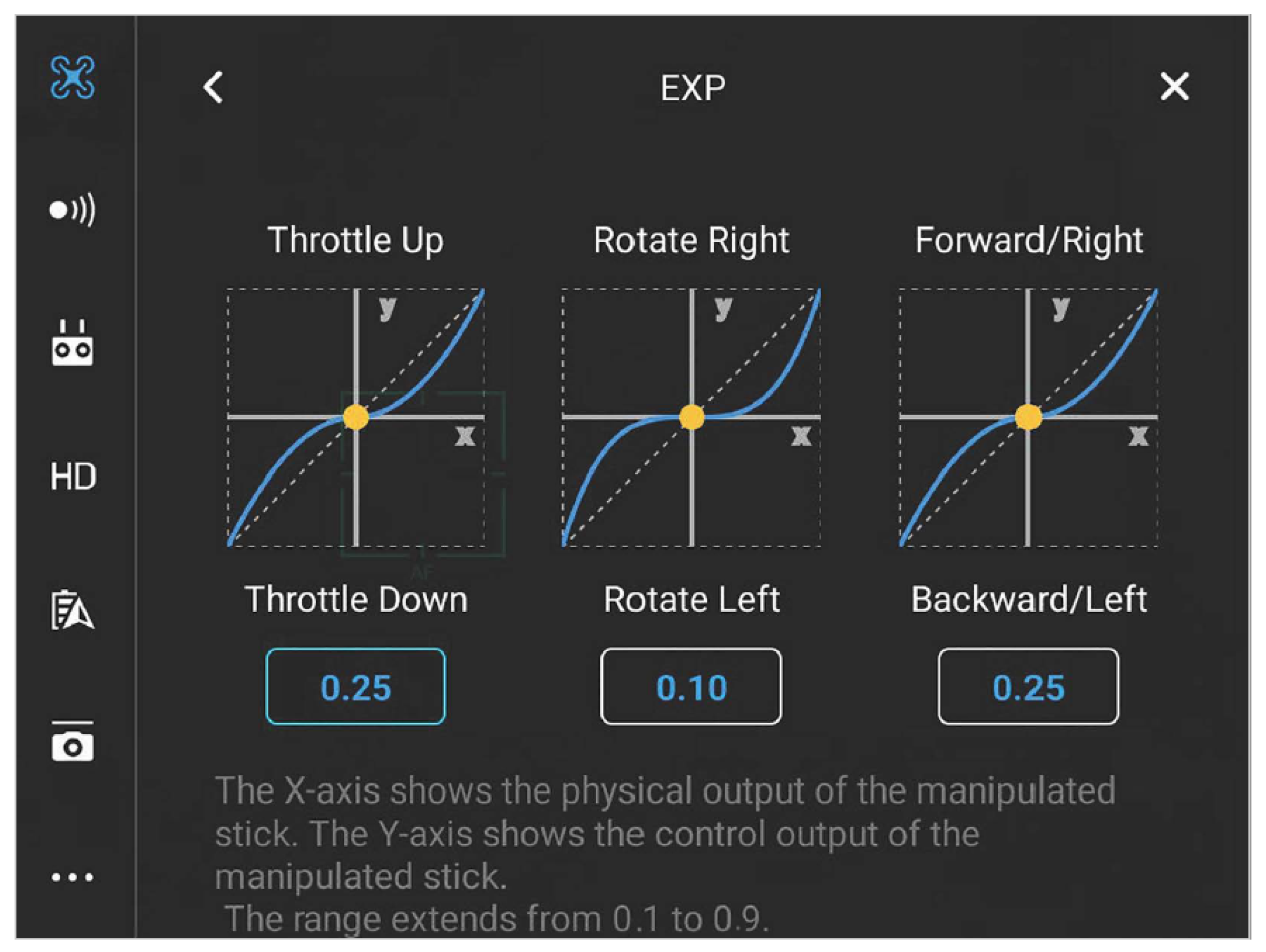This screenshot has height=952, width=1266.
Task: Open more settings ellipsis icon
Action: pyautogui.click(x=72, y=877)
